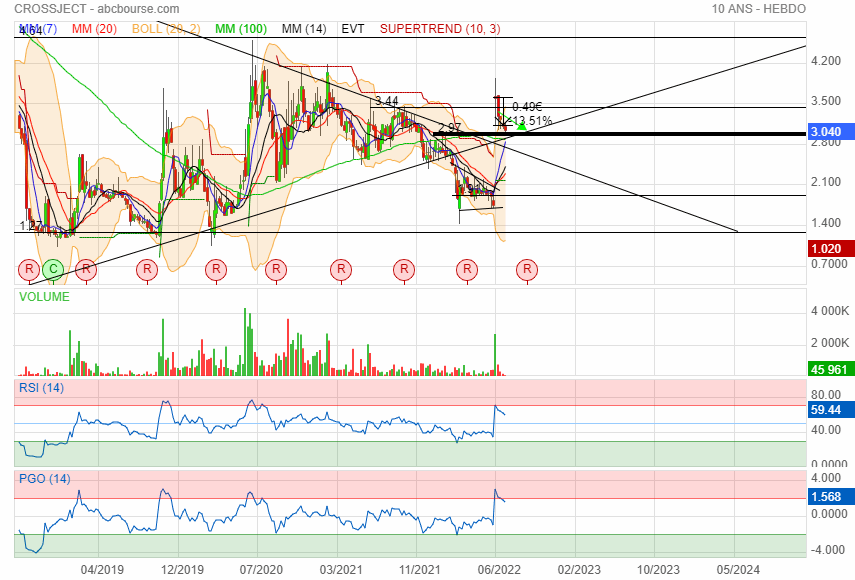Click the R marker right of the green C marker

pos(86,269)
